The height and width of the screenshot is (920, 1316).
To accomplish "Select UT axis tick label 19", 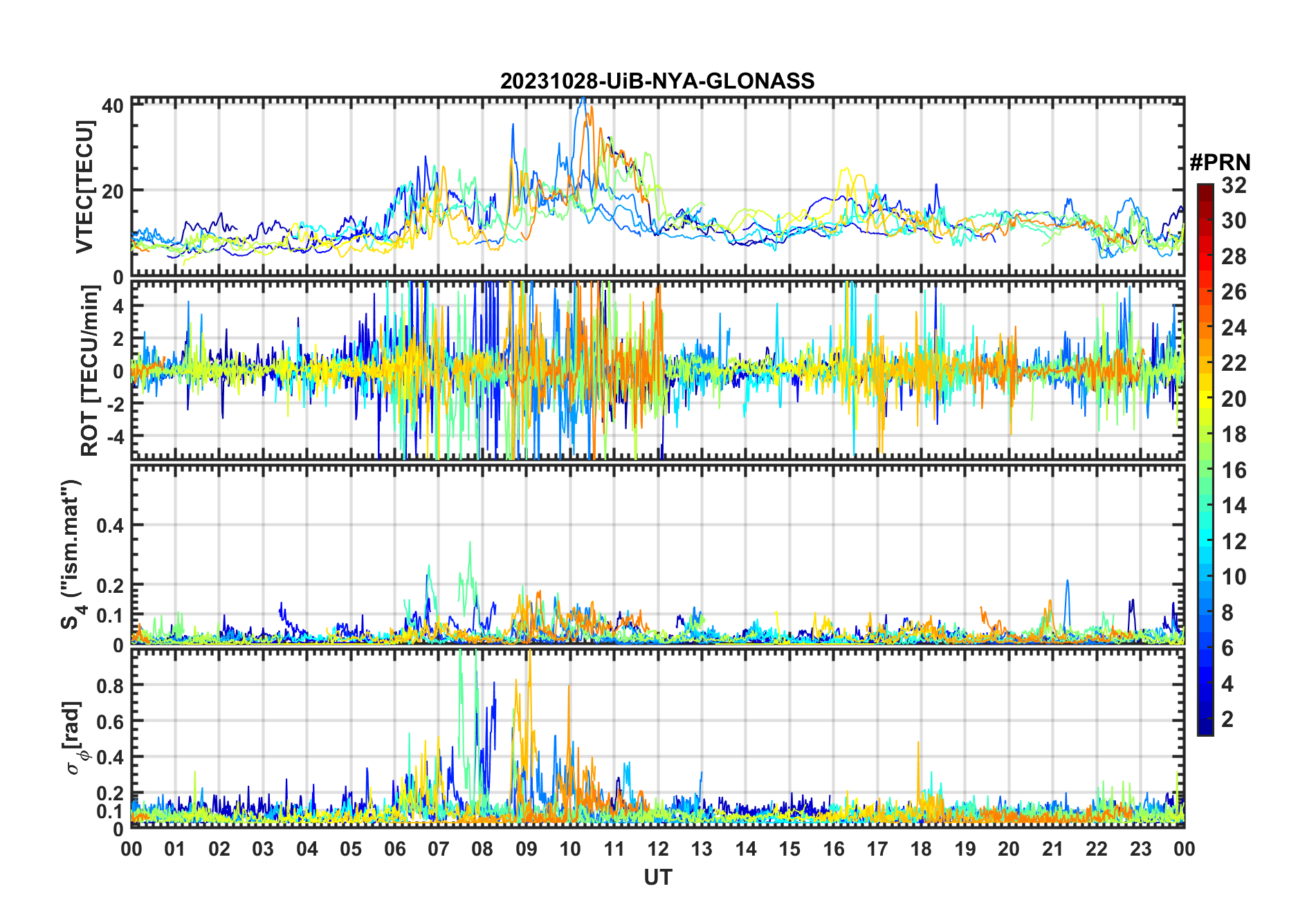I will click(x=965, y=849).
